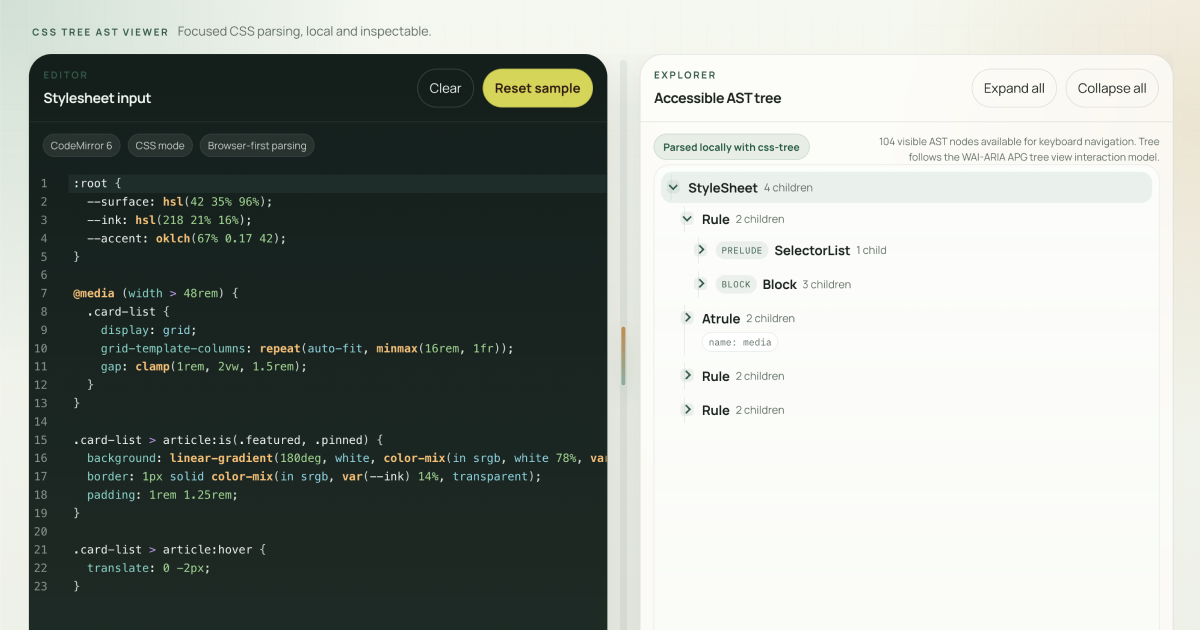1200x630 pixels.
Task: Expand the Atrule node chevron
Action: point(687,318)
